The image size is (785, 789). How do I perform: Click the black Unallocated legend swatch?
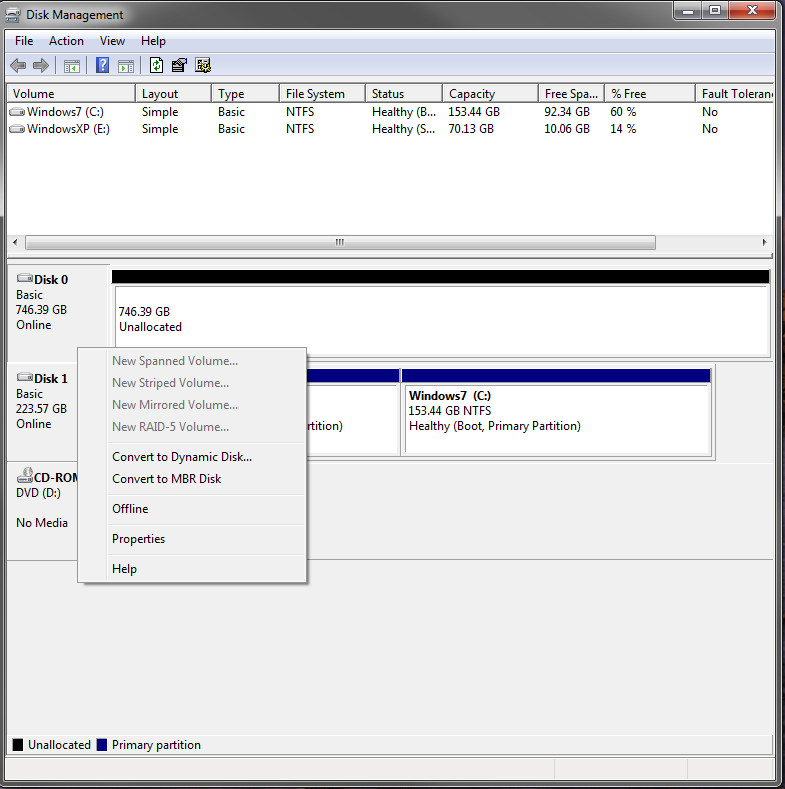(18, 745)
